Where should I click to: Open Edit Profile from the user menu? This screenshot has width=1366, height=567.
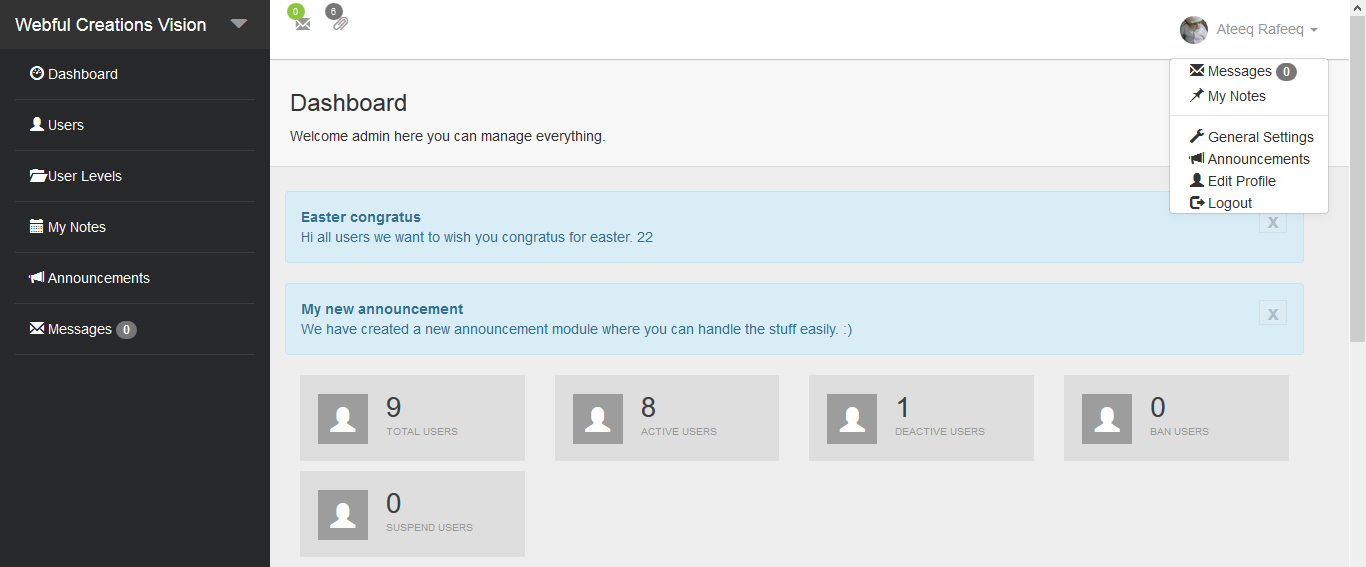coord(1241,181)
